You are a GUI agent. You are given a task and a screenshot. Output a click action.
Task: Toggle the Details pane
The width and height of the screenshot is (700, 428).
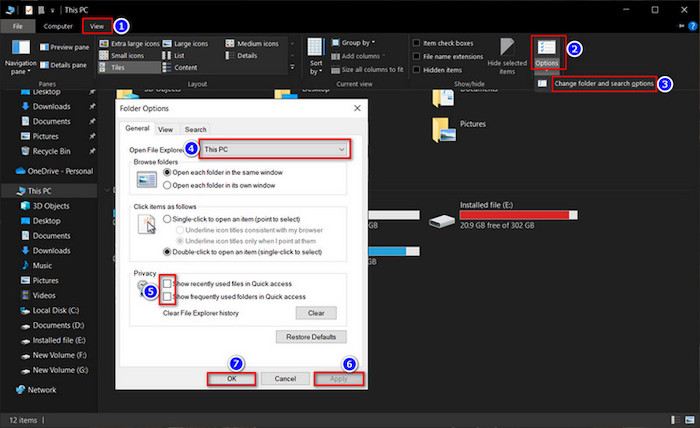pos(63,65)
